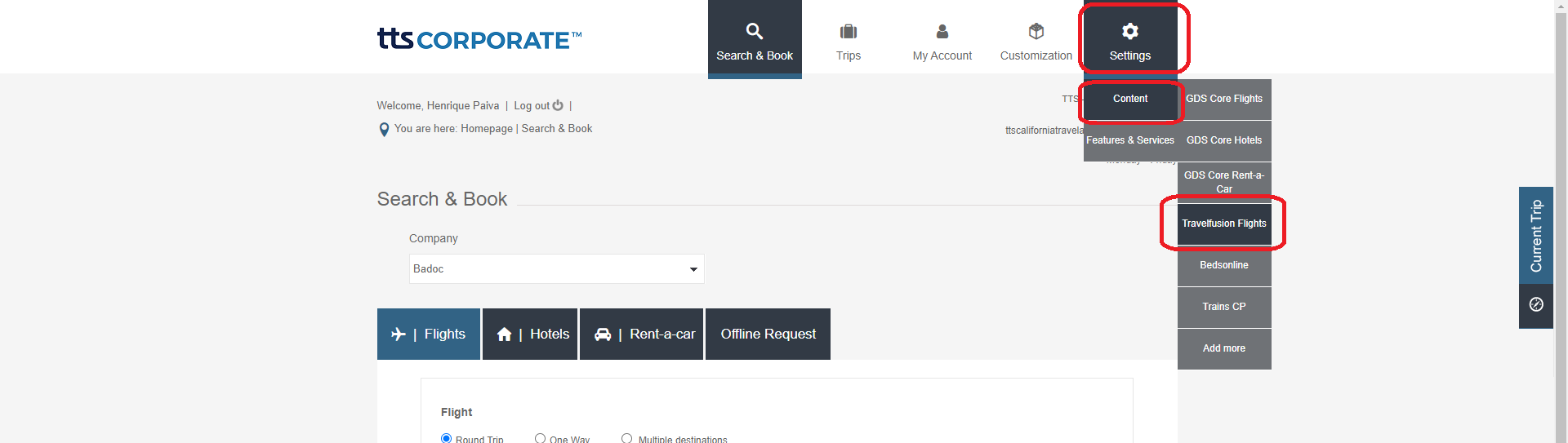Follow the Homepage breadcrumb link
Screen dimensions: 1568x443
[487, 129]
